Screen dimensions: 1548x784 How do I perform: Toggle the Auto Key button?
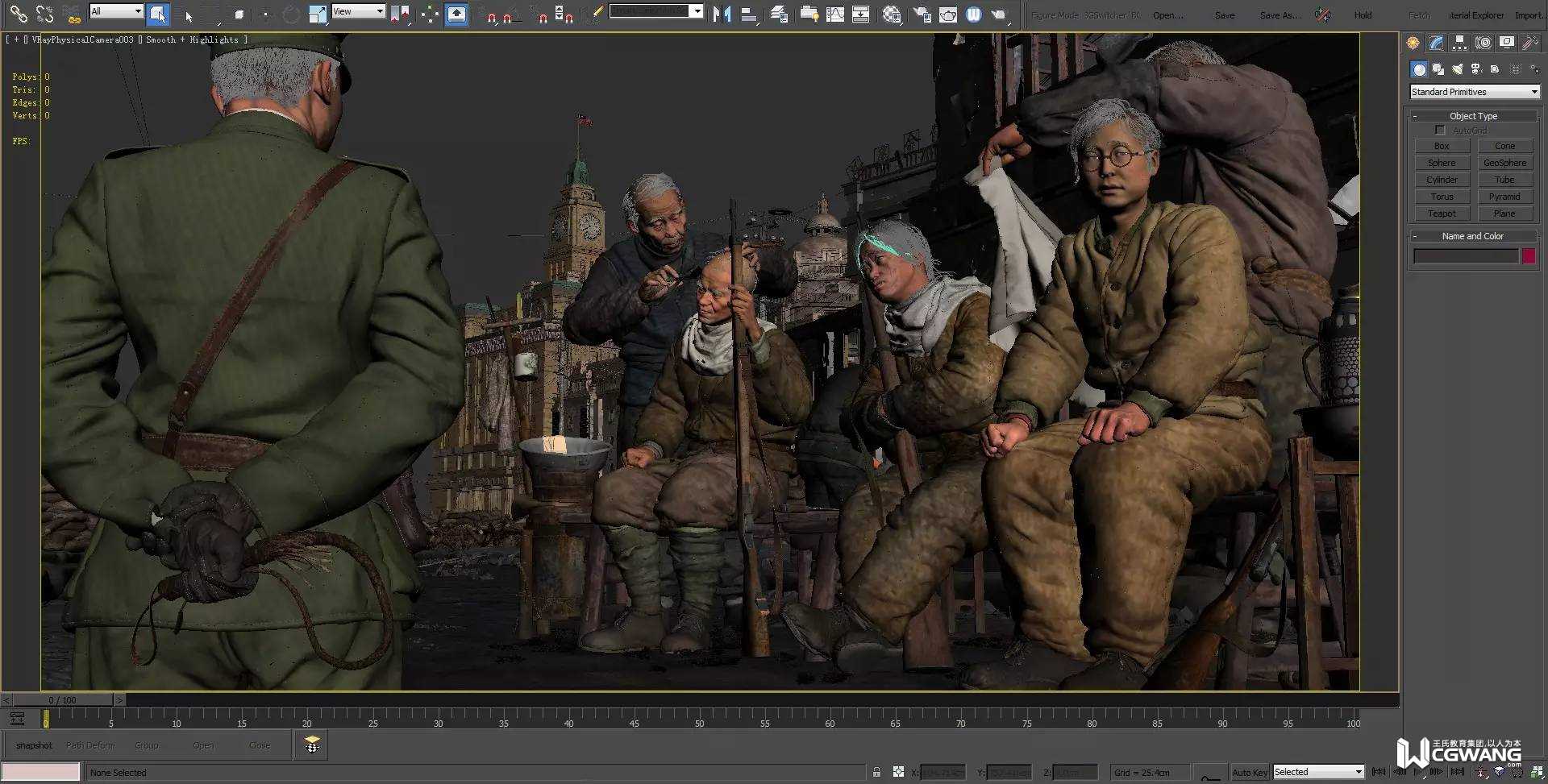1249,772
